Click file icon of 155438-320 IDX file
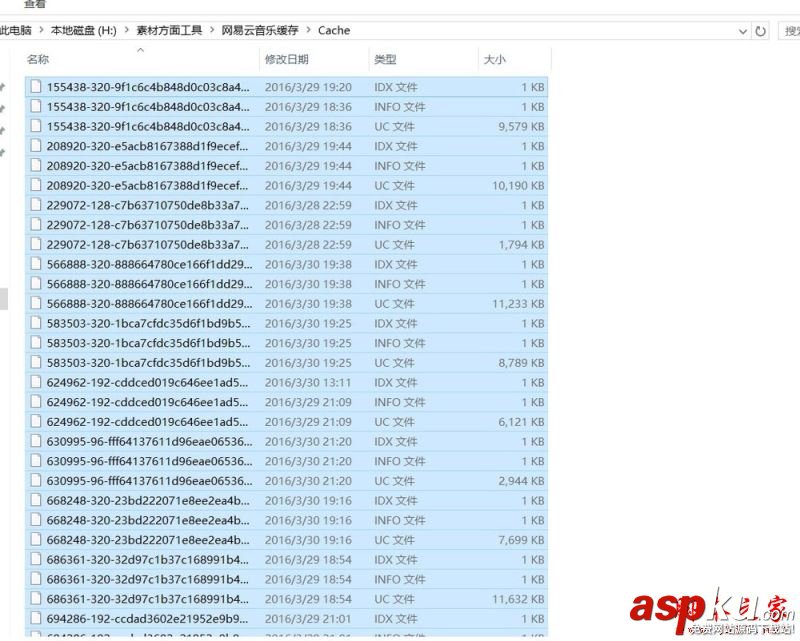Viewport: 800px width, 641px height. [36, 86]
